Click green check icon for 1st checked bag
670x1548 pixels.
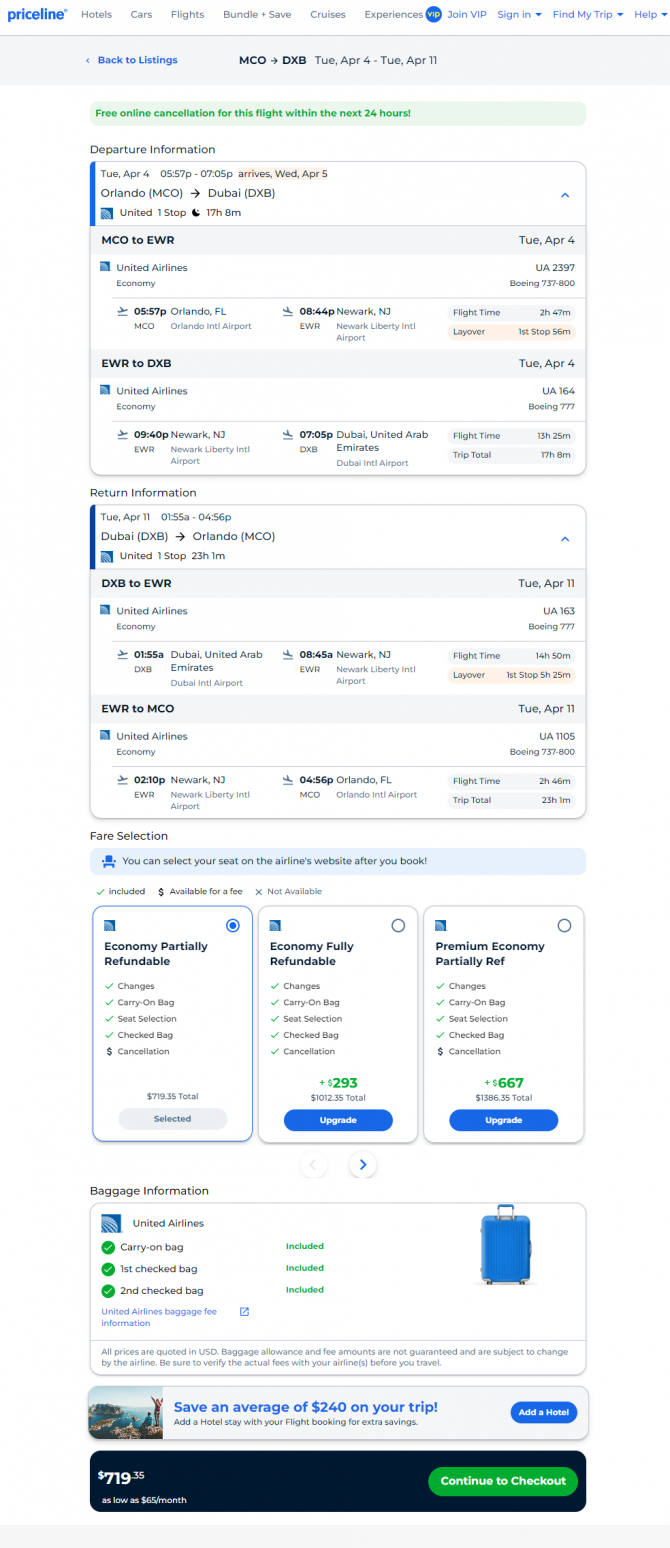(x=108, y=1269)
